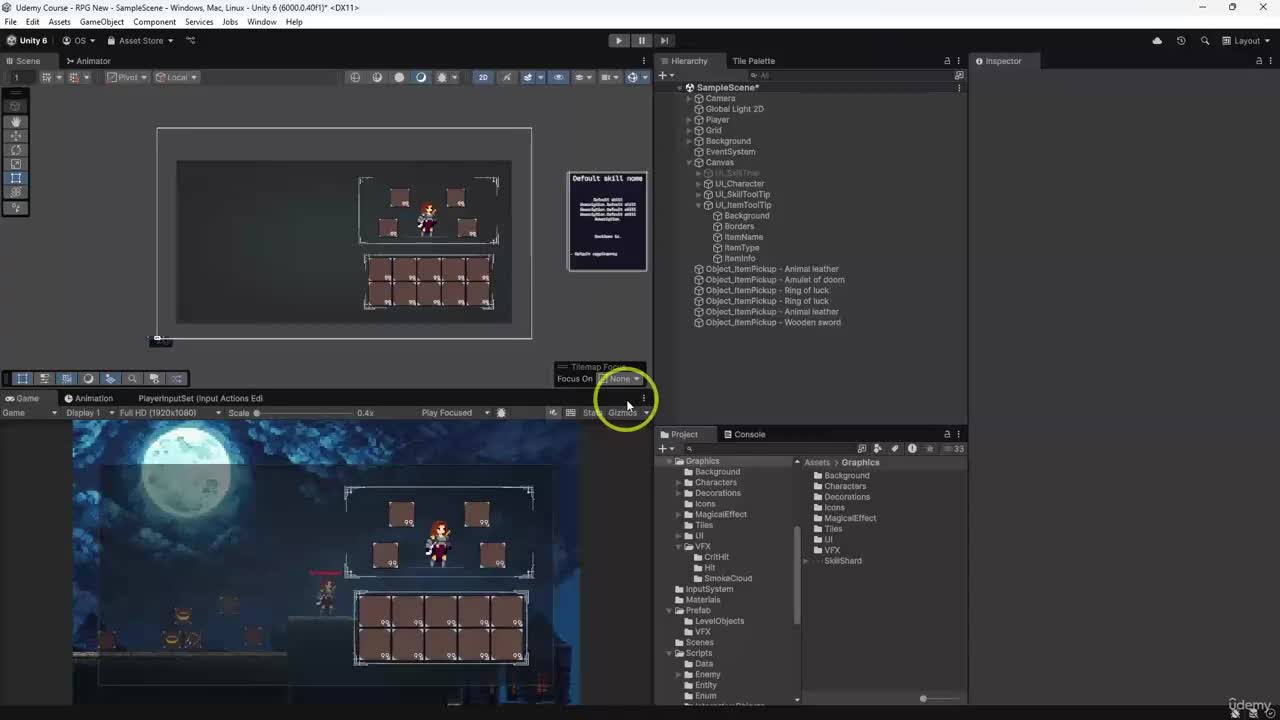This screenshot has height=720, width=1280.
Task: Toggle Mute Audio in the Game view
Action: coord(552,413)
